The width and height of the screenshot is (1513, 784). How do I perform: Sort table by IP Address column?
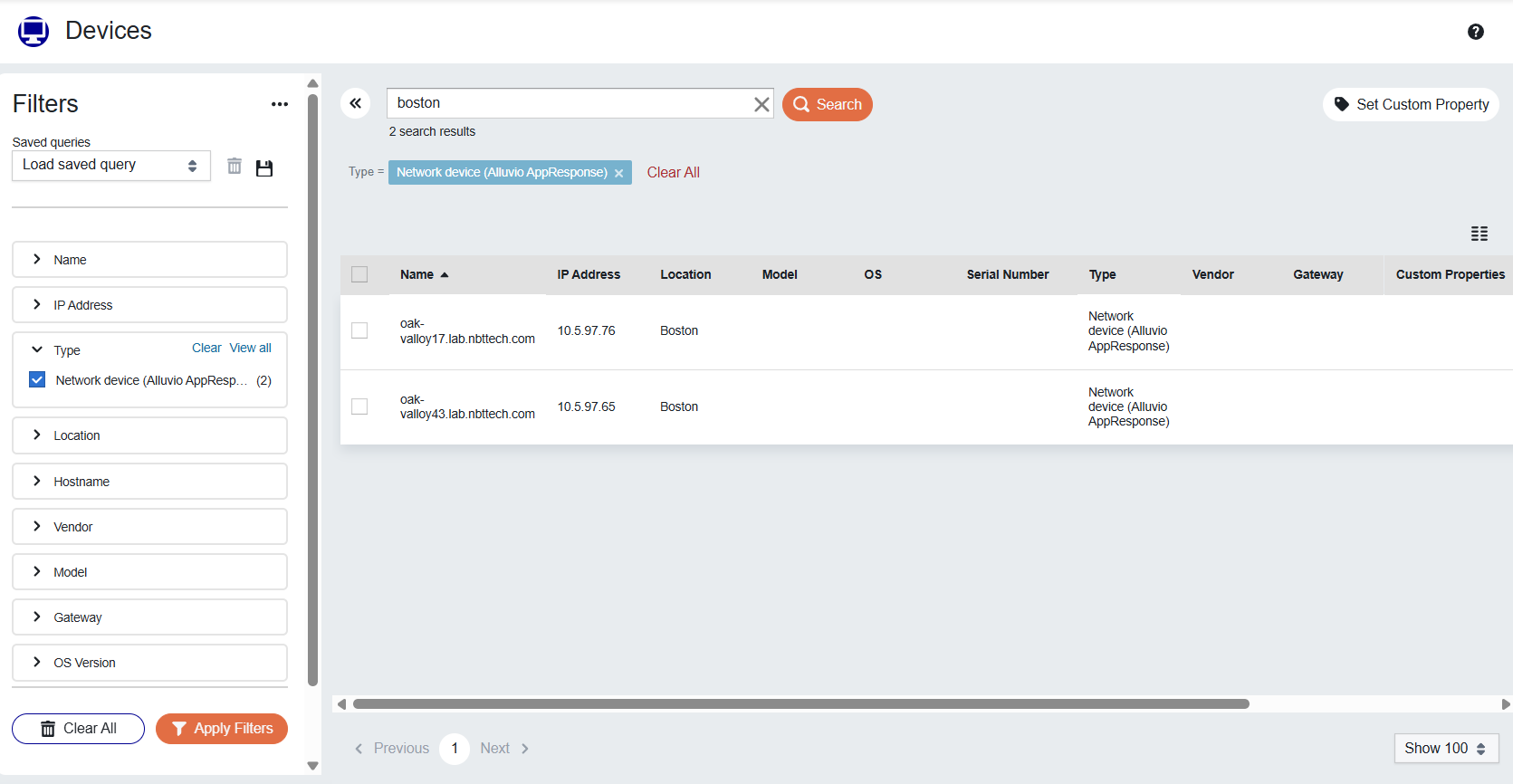[x=589, y=274]
